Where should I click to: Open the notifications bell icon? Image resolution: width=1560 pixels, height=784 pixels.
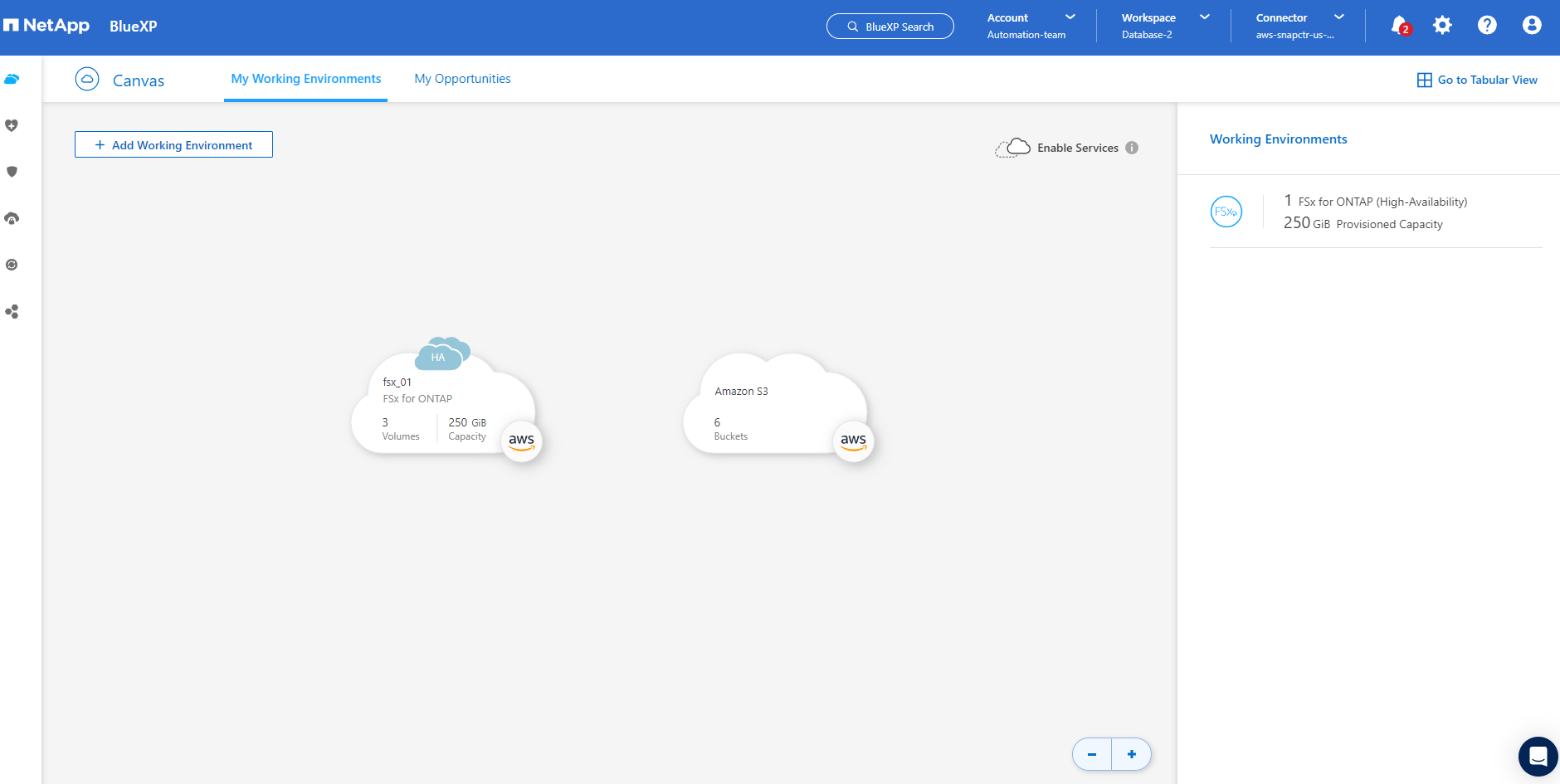(x=1399, y=26)
